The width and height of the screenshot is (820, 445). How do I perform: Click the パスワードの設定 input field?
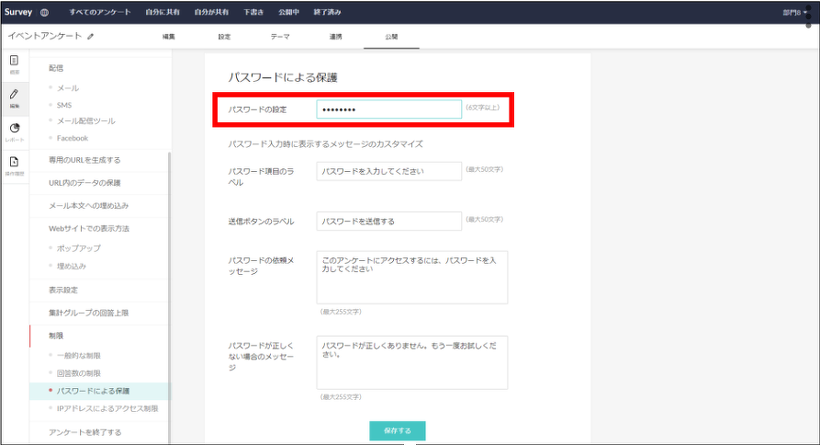[x=389, y=108]
